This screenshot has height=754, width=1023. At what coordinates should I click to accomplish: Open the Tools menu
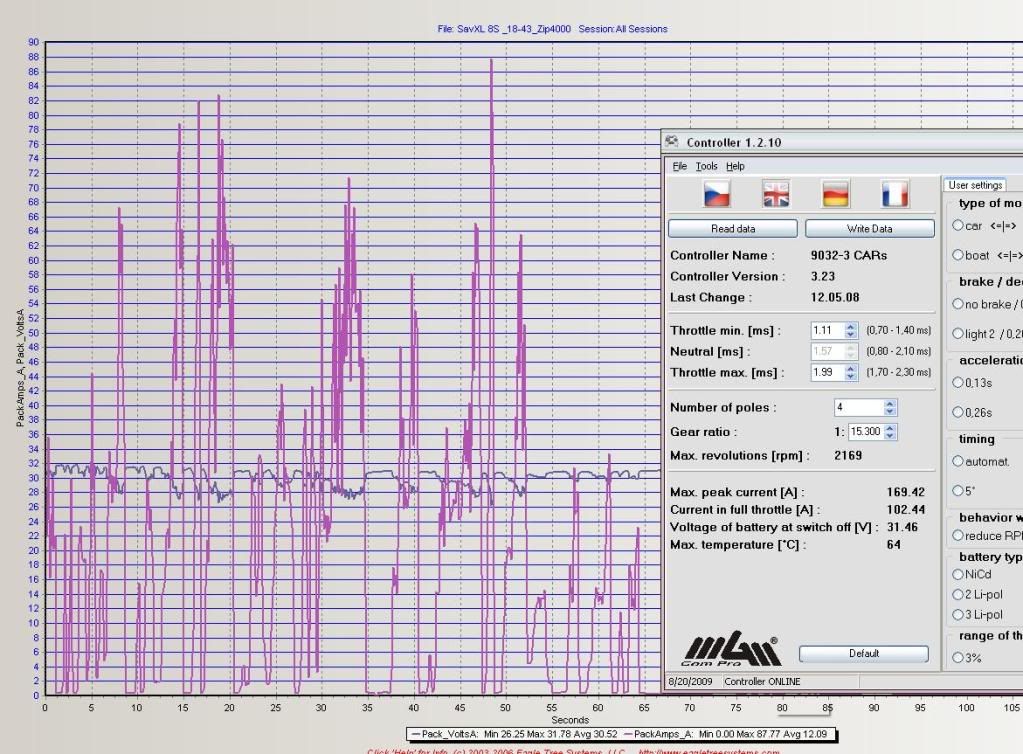tap(706, 166)
